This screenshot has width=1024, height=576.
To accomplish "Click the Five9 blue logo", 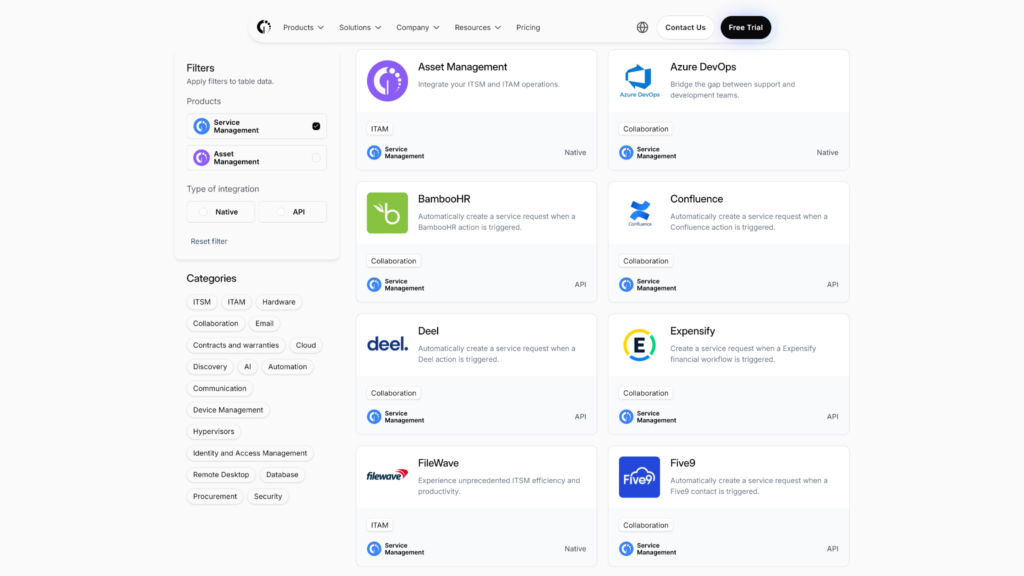I will [x=639, y=477].
